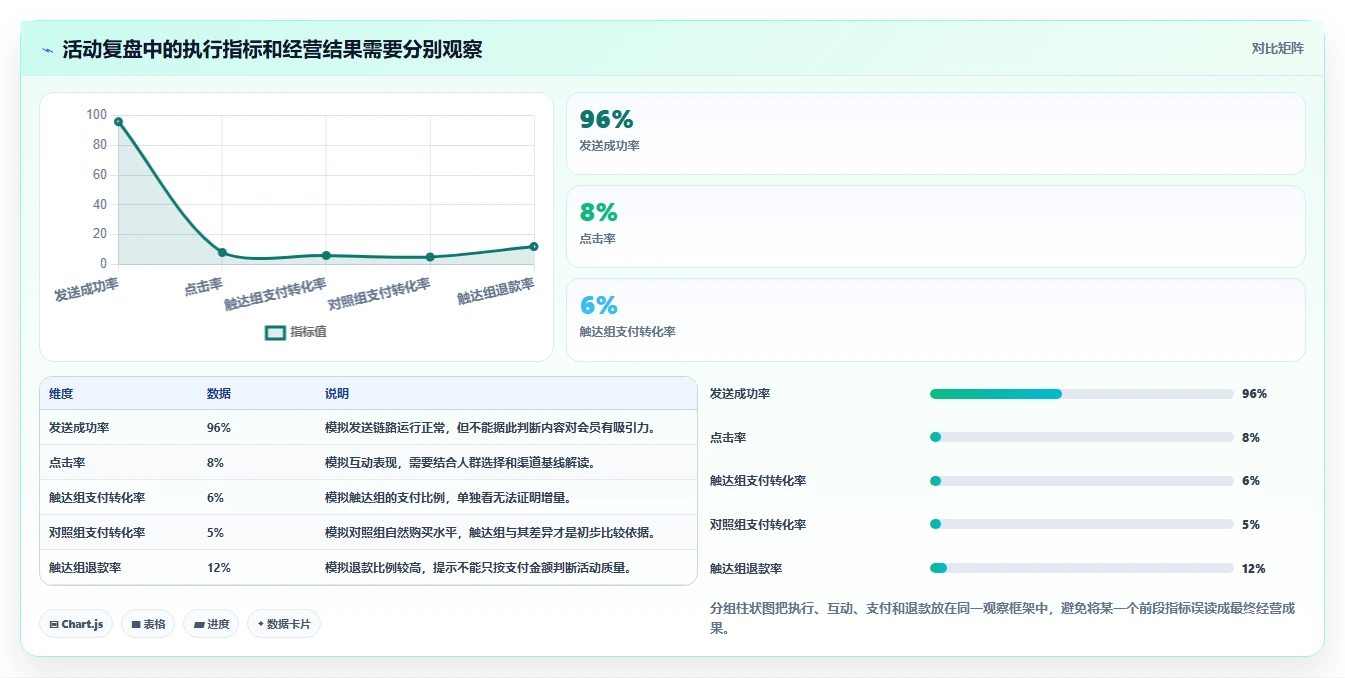Screen dimensions: 1345x678
Task: Click the 100 tick on the chart y-axis
Action: tap(96, 115)
